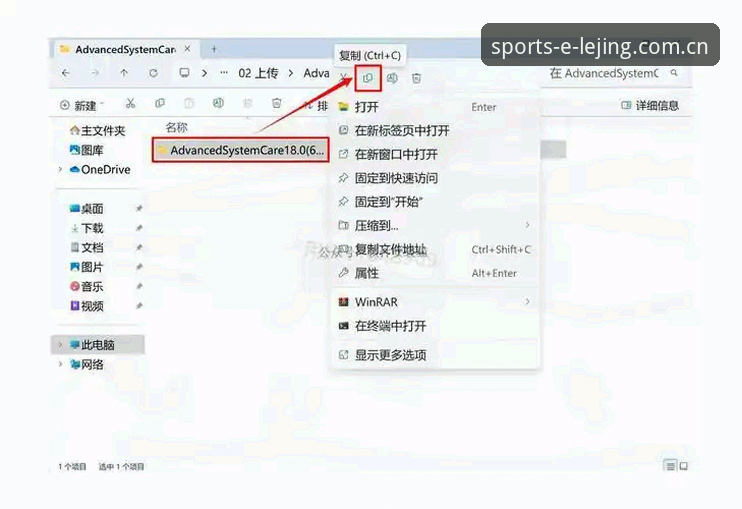
Task: Open 文档 in the sidebar
Action: pos(86,247)
